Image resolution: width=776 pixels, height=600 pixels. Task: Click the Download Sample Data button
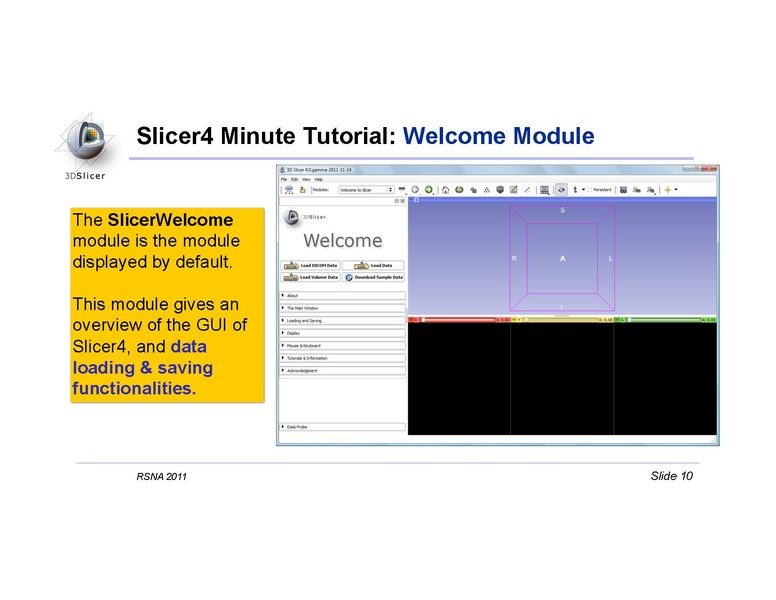374,277
